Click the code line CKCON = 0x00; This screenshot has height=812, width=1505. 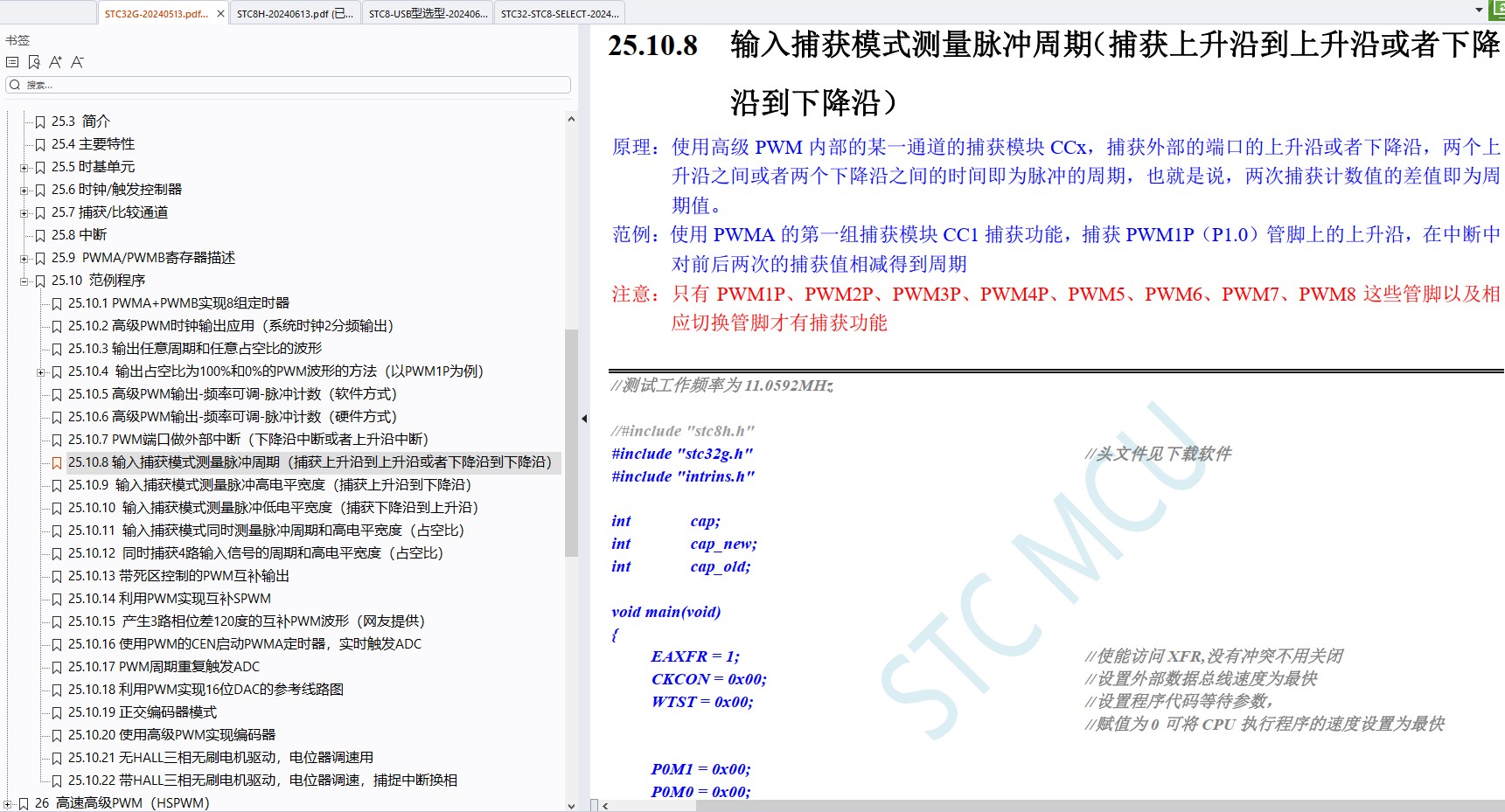708,679
